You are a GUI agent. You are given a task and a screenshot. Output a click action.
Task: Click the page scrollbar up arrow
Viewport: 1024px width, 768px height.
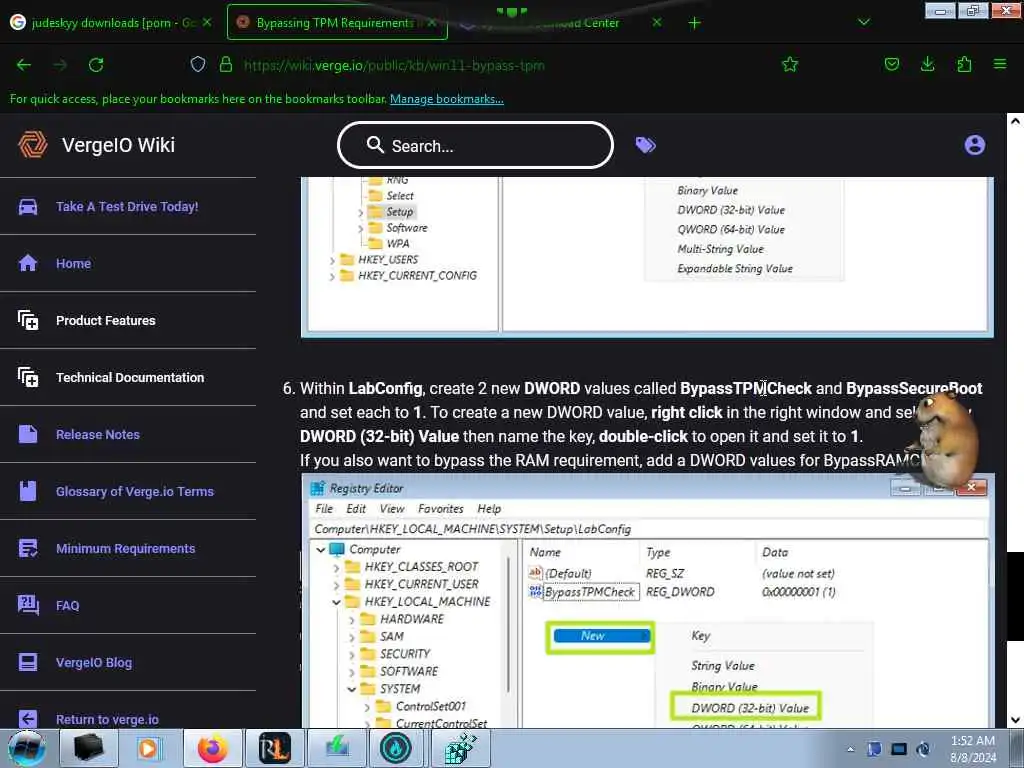(1015, 121)
